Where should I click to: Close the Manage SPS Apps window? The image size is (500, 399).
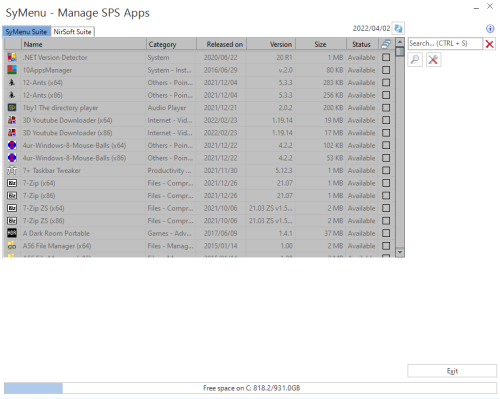coord(490,6)
